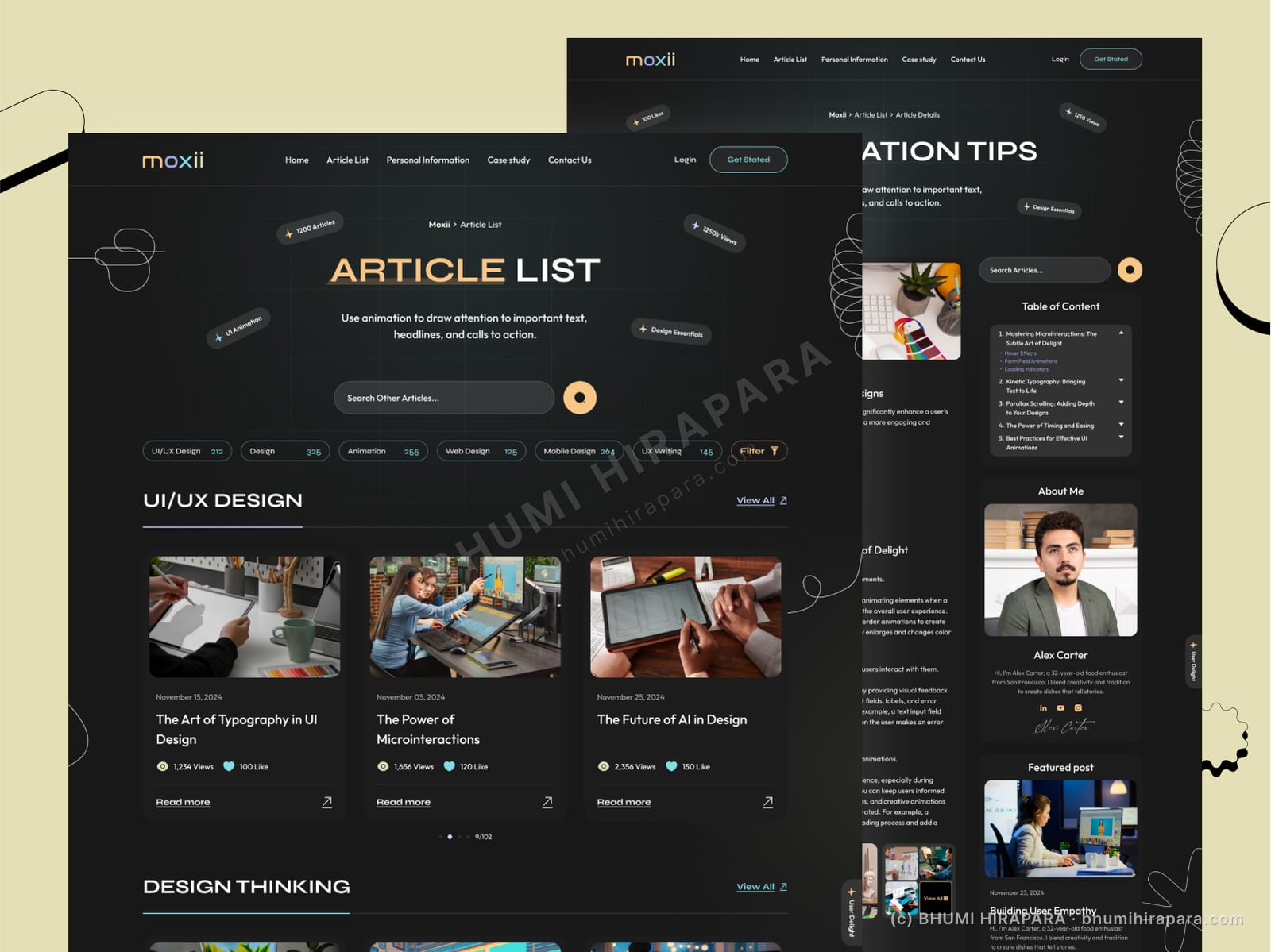Expand Best Practices for Effective UI Animations item
This screenshot has height=952, width=1271.
pos(1121,437)
